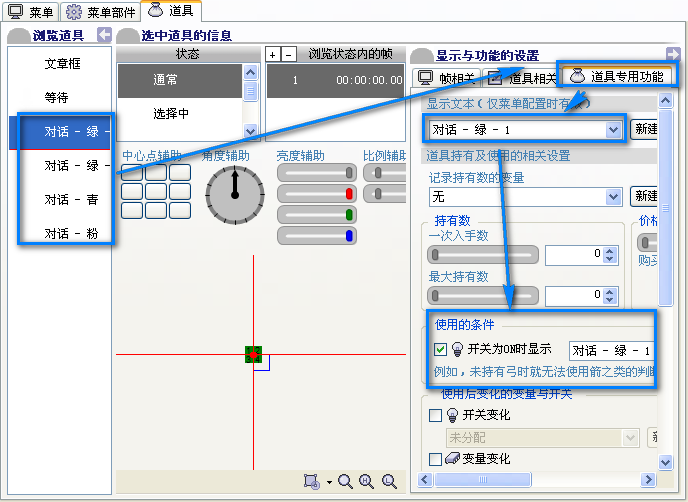Select the 对话 - 粉 item

[71, 233]
